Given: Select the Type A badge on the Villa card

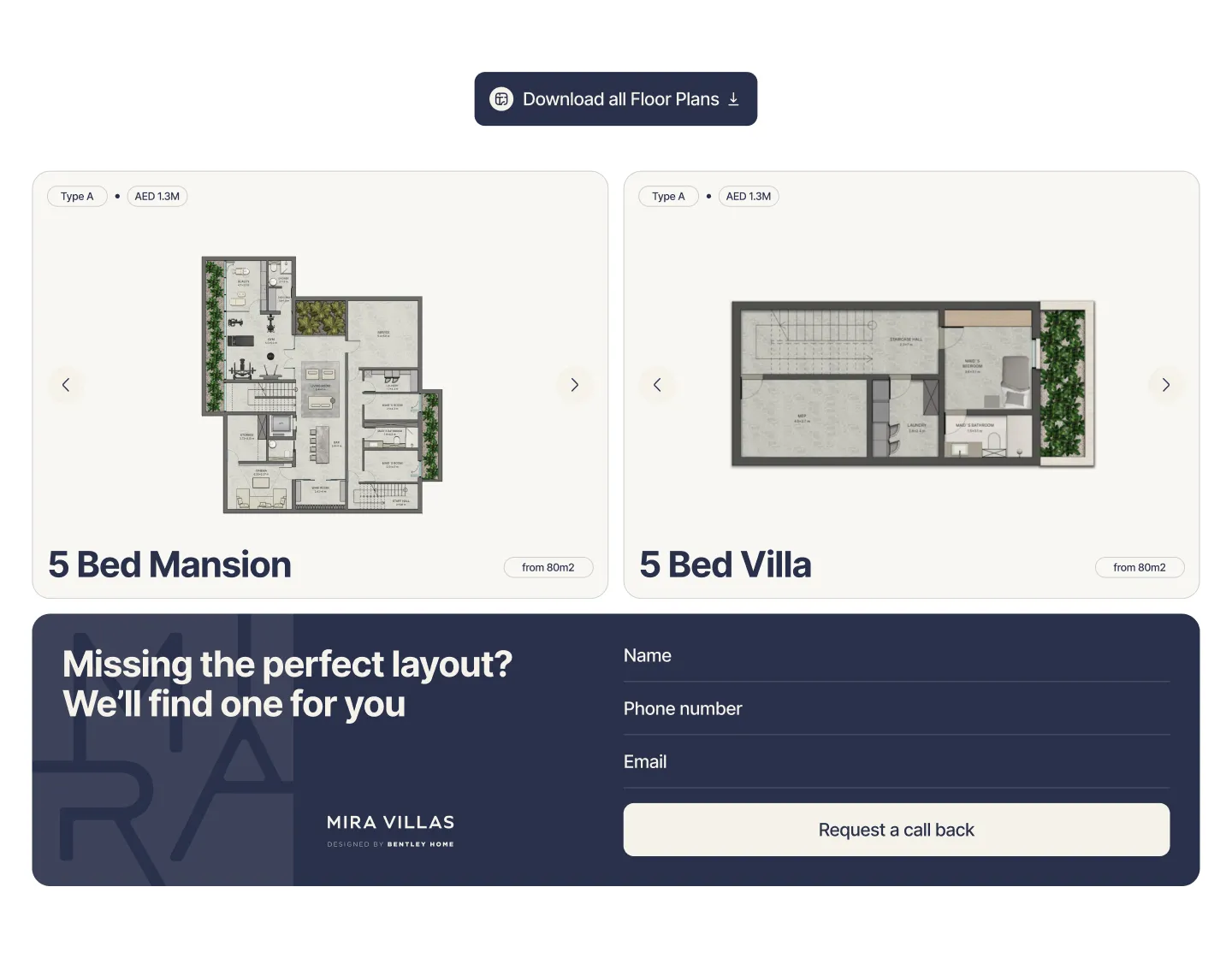Looking at the screenshot, I should click(x=668, y=196).
